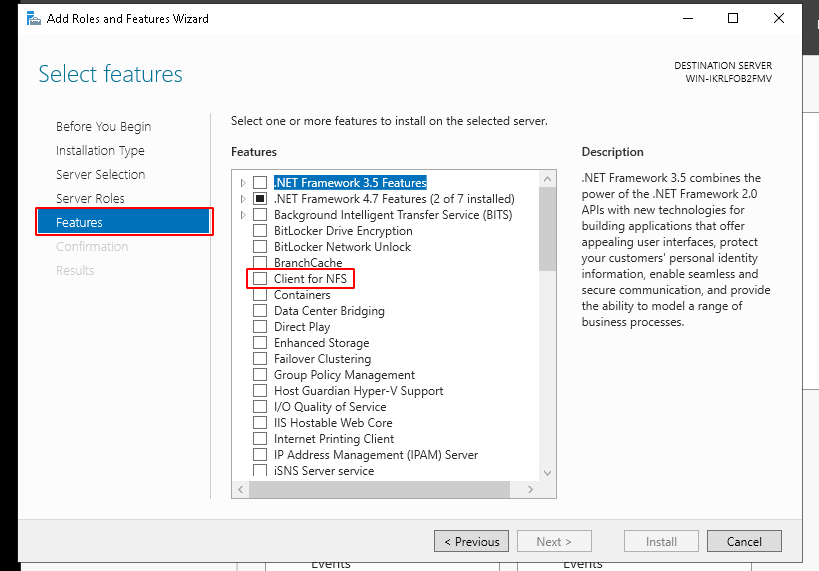The height and width of the screenshot is (571, 819).
Task: Open the Server Roles step
Action: click(x=90, y=199)
